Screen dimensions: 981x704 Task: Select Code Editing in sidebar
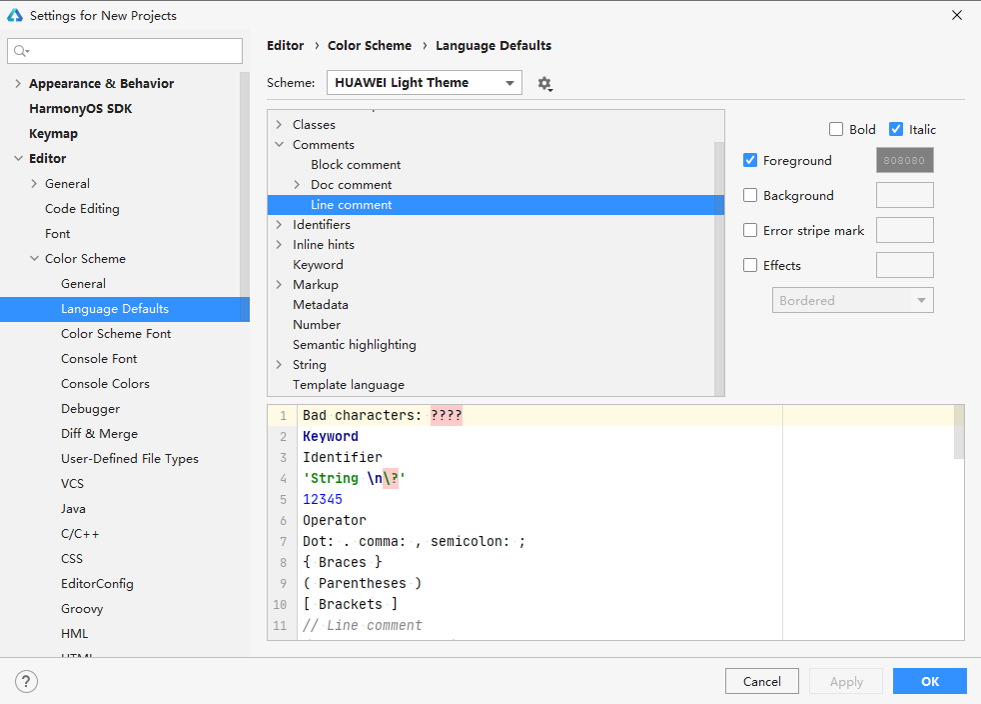[82, 208]
